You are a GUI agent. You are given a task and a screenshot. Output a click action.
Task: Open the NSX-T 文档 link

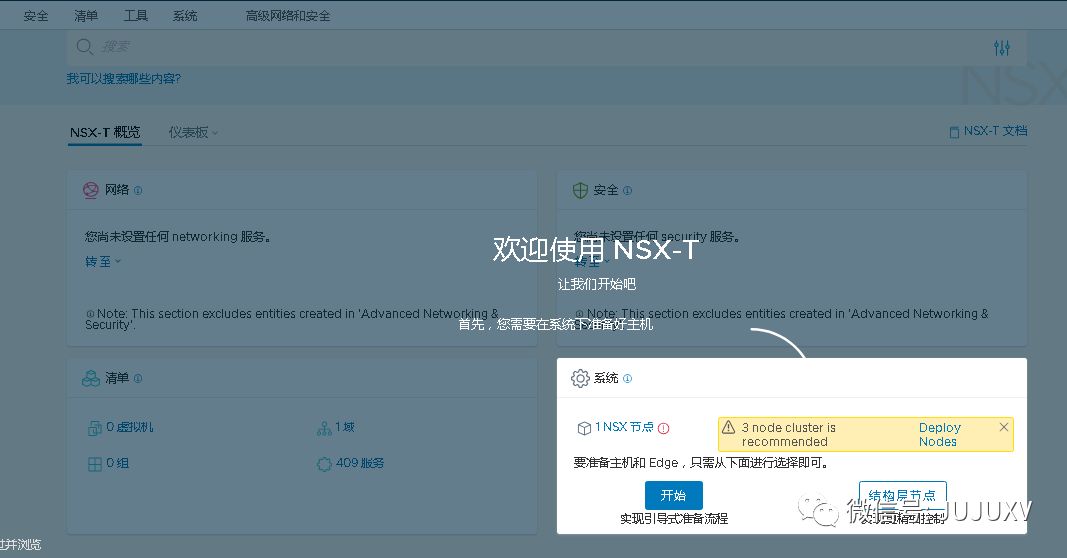tap(988, 131)
